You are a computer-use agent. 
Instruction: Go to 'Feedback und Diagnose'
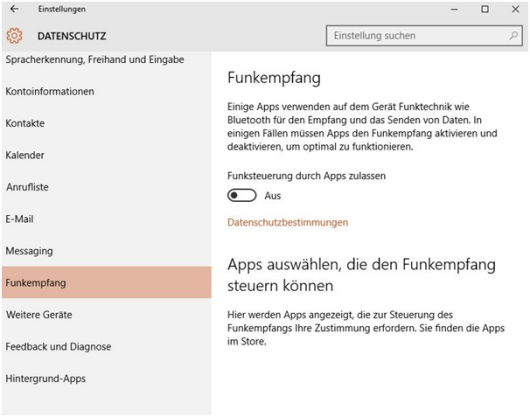(106, 346)
